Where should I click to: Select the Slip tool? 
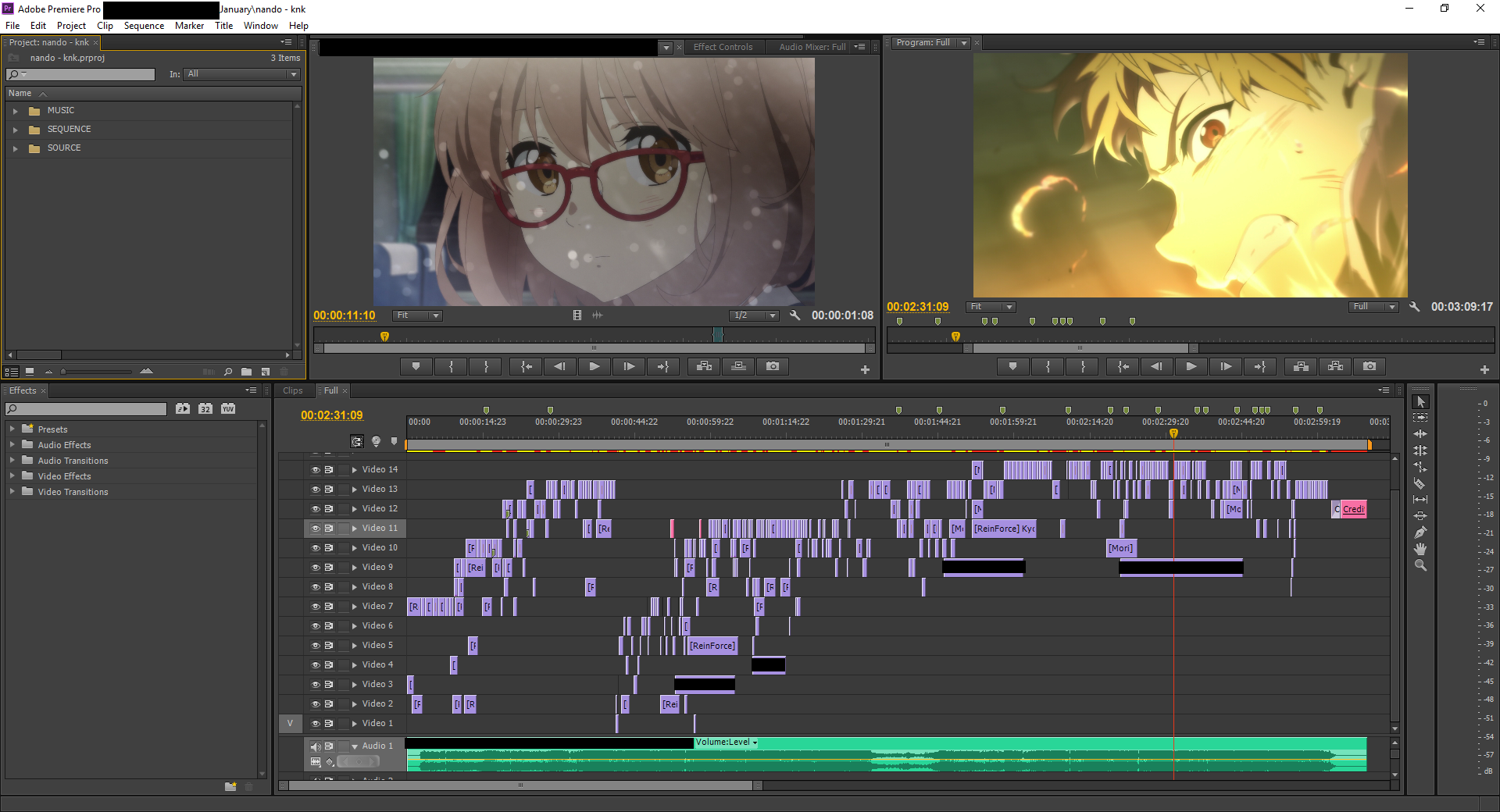[1420, 500]
